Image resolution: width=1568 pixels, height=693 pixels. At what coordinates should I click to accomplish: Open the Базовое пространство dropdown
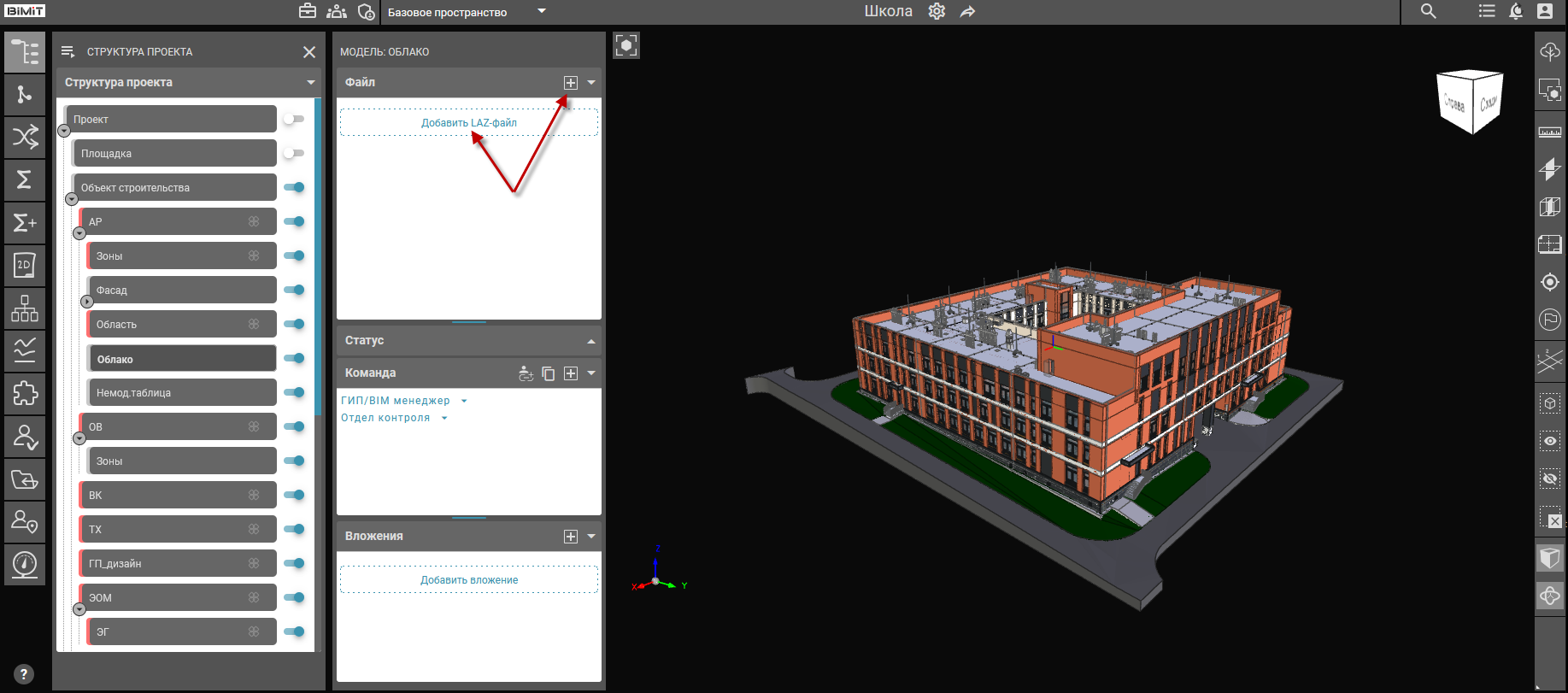click(541, 11)
